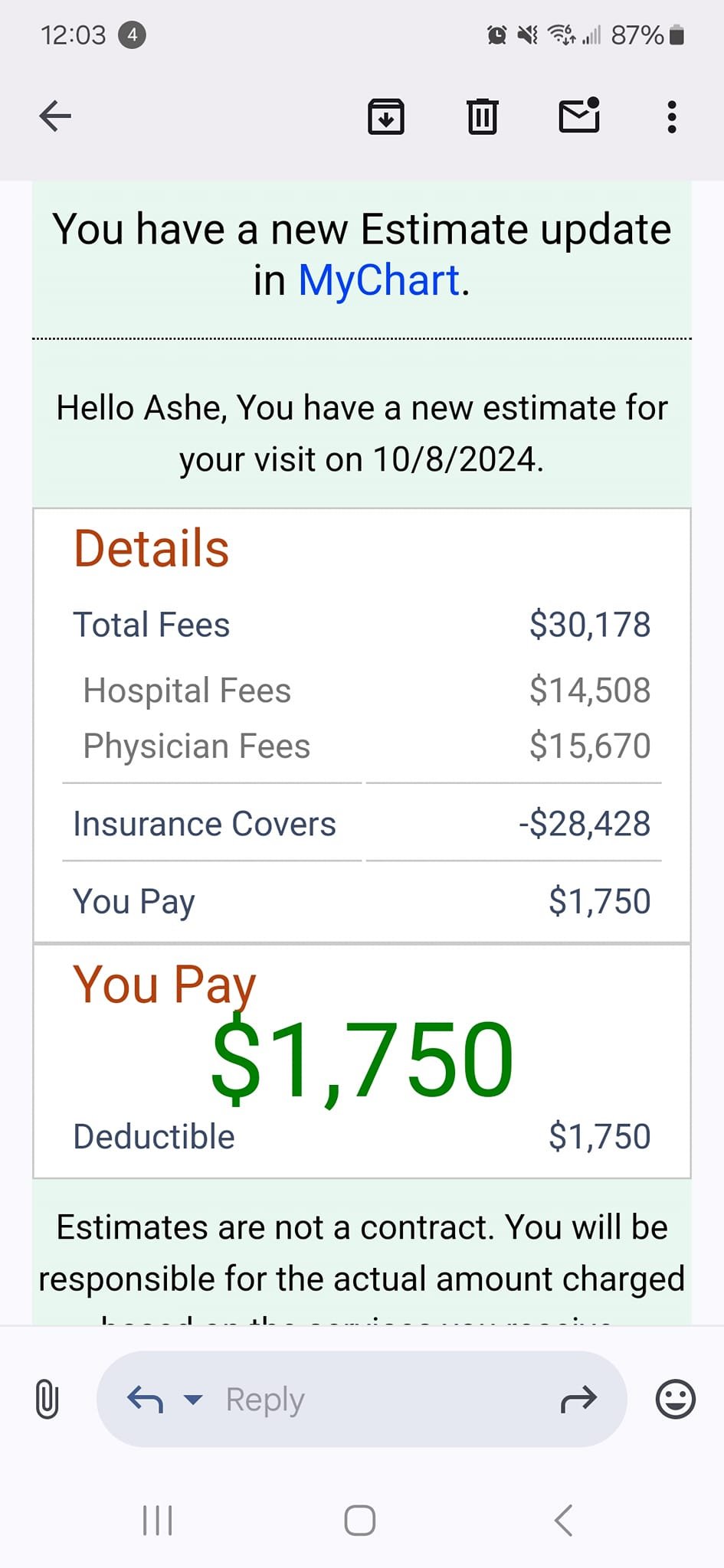The height and width of the screenshot is (1568, 724).
Task: Tap the forward arrow icon
Action: coord(578,1400)
